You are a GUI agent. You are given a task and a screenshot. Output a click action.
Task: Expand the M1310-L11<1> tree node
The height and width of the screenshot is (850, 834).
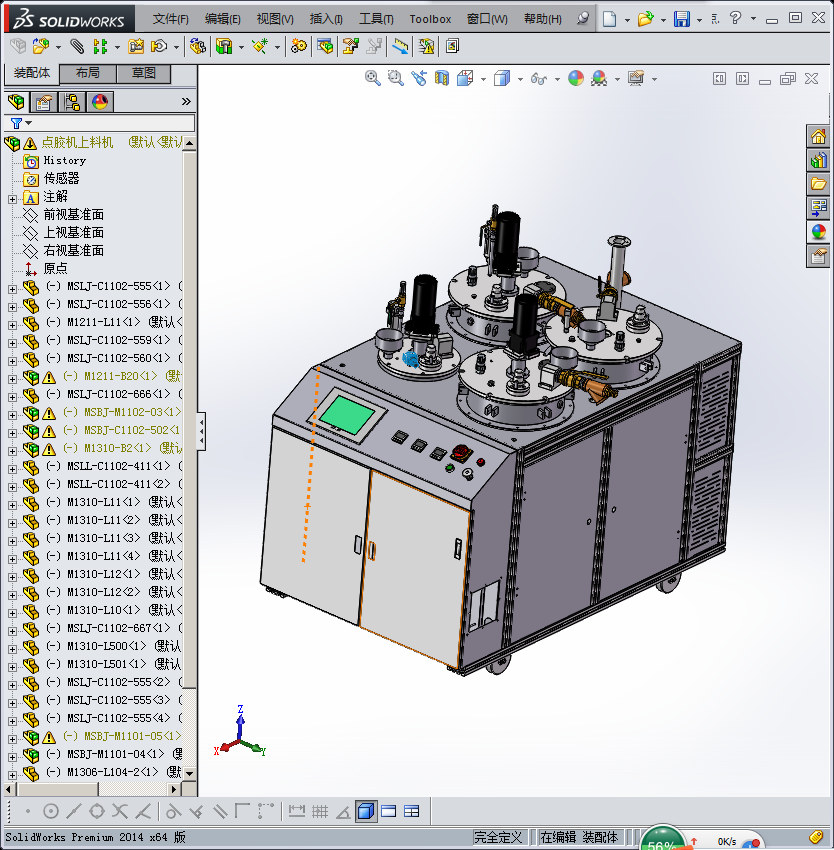[12, 505]
